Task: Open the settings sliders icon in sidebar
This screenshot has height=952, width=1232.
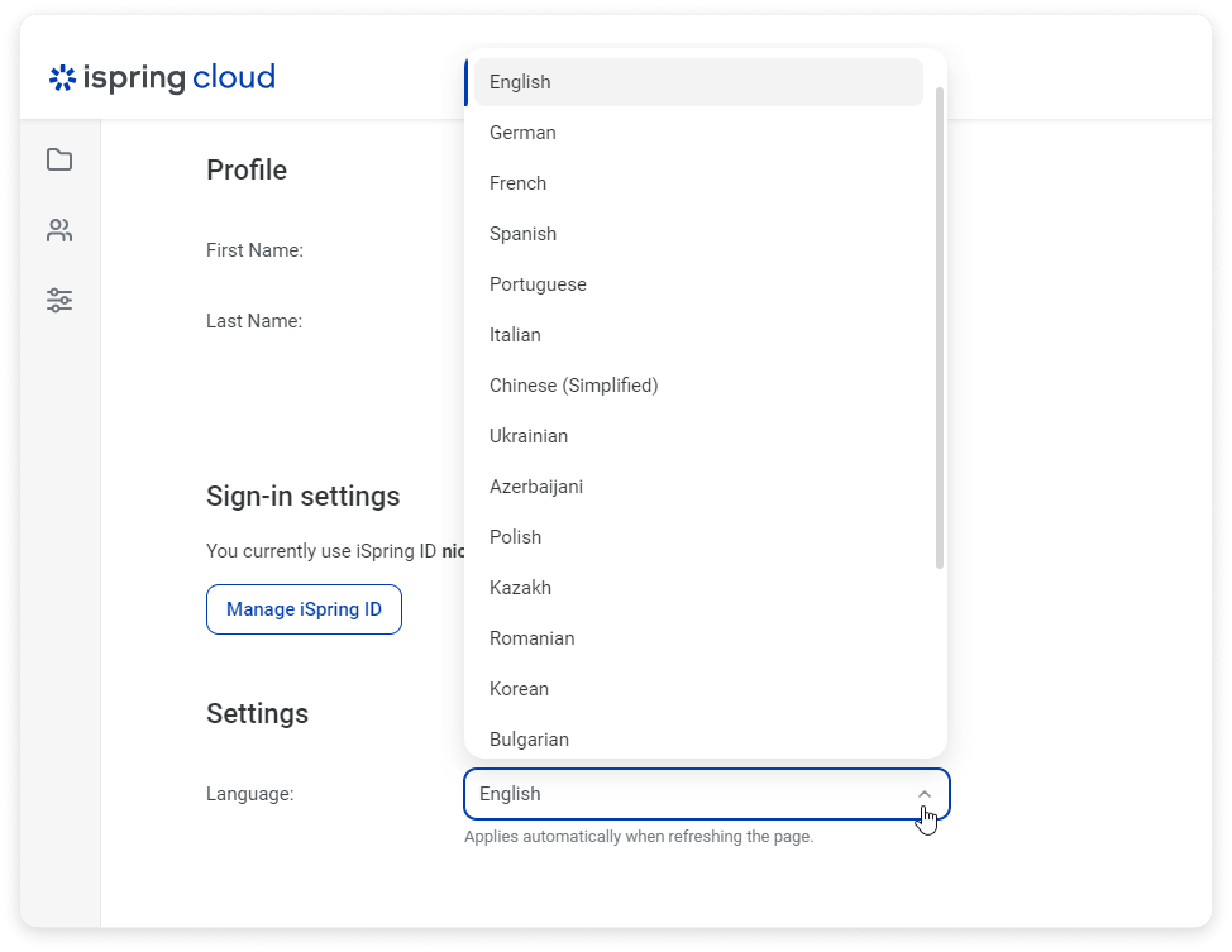Action: [x=59, y=300]
